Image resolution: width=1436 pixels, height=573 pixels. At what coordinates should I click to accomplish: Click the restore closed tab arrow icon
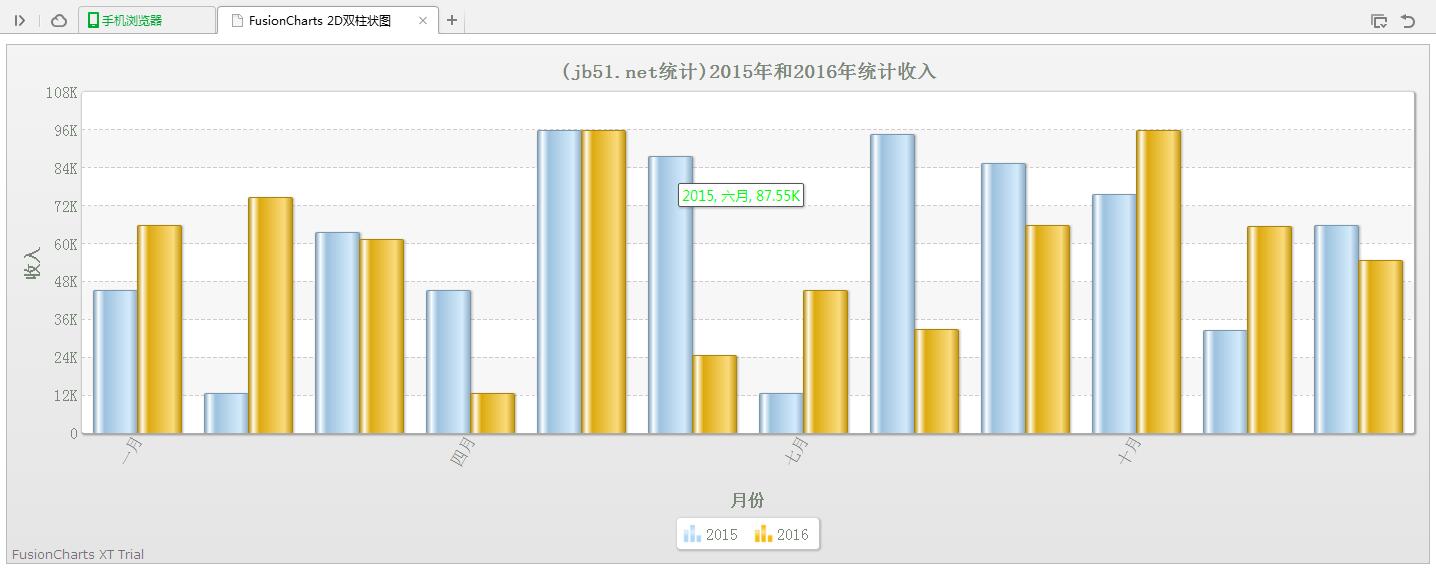click(1408, 21)
